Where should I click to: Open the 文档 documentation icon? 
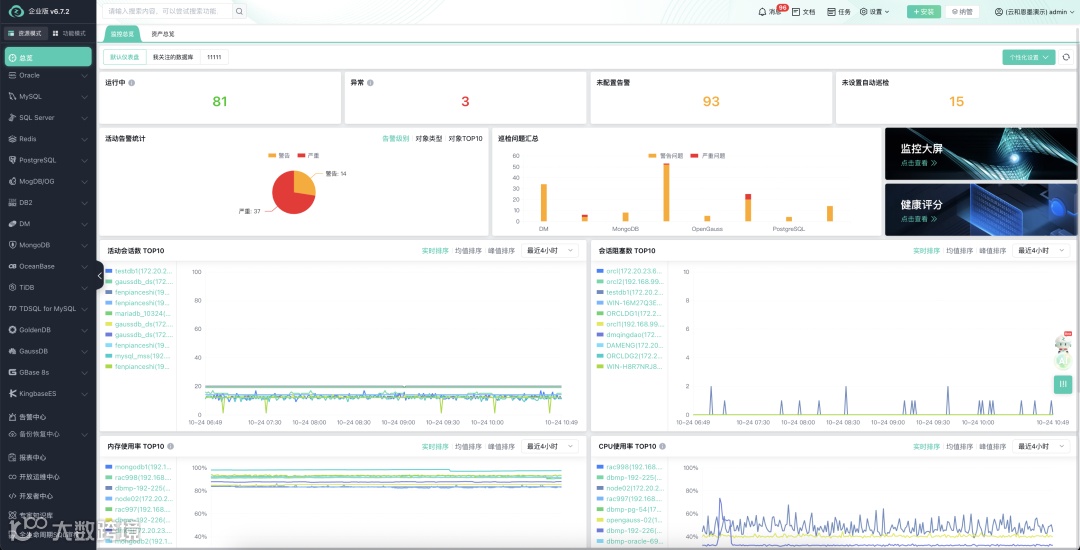point(796,12)
